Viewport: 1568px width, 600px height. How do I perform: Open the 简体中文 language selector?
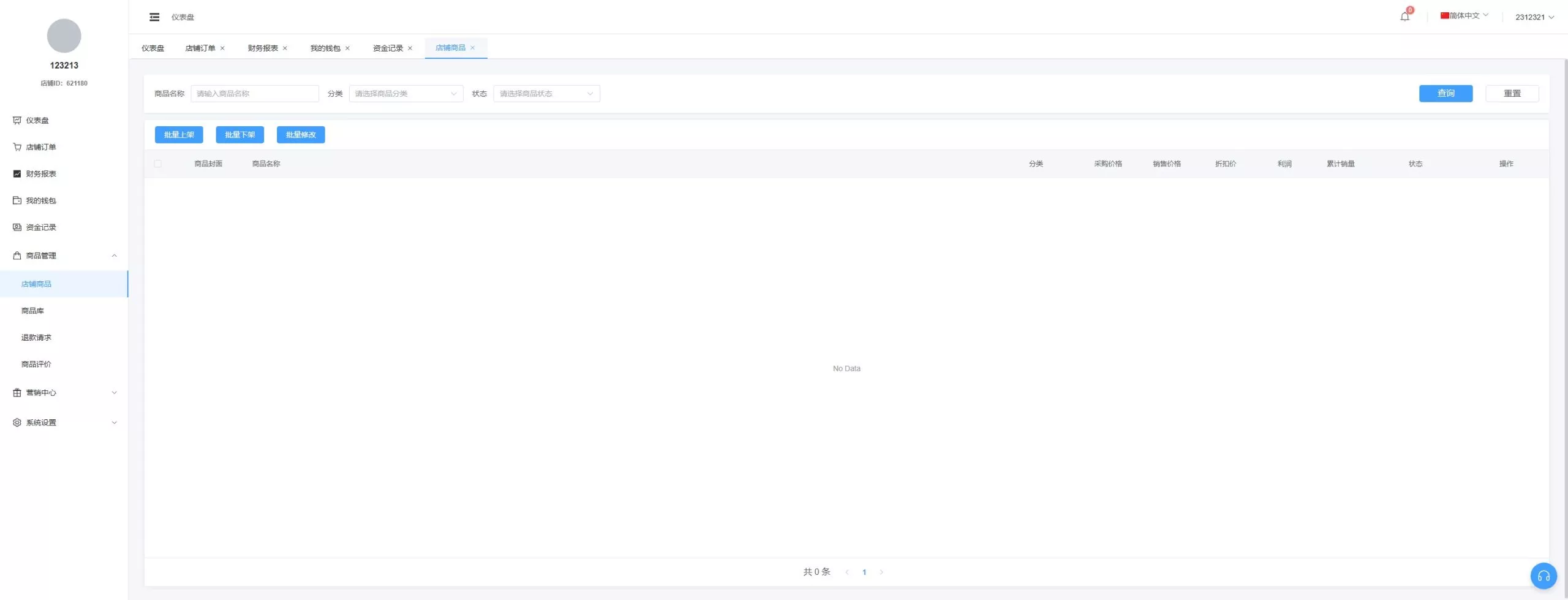(x=1464, y=16)
